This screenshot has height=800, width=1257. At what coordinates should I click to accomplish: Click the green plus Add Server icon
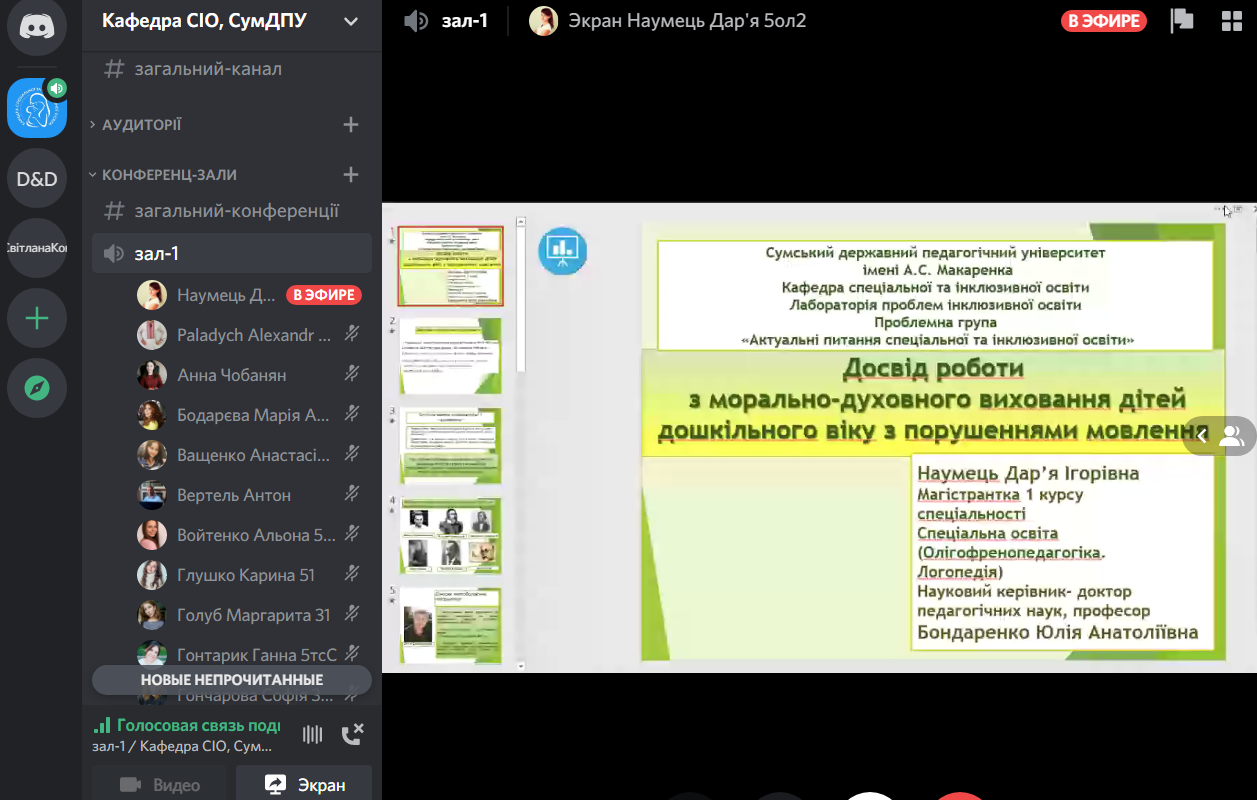[37, 319]
